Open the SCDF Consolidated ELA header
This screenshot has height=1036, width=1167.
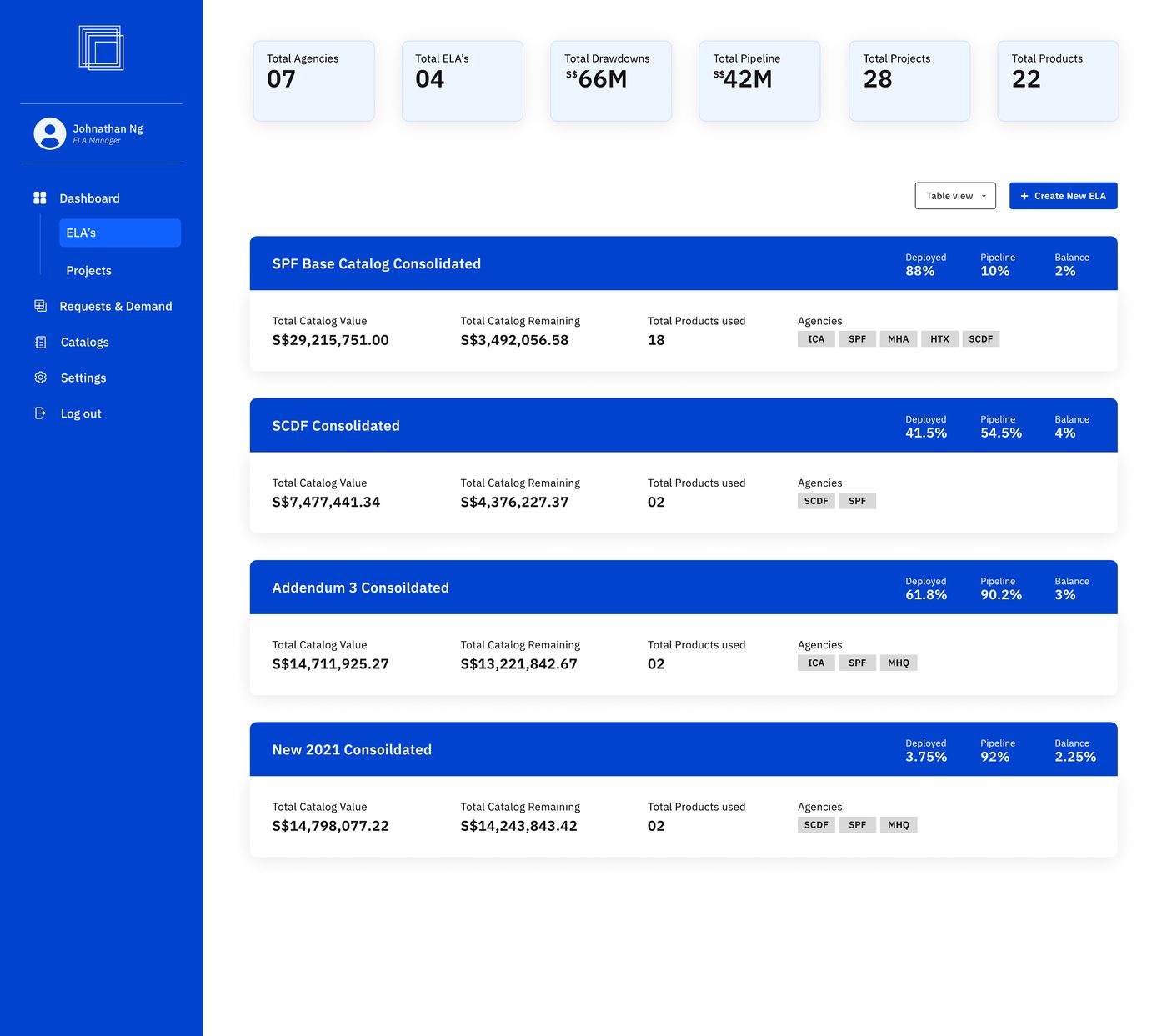(x=684, y=425)
